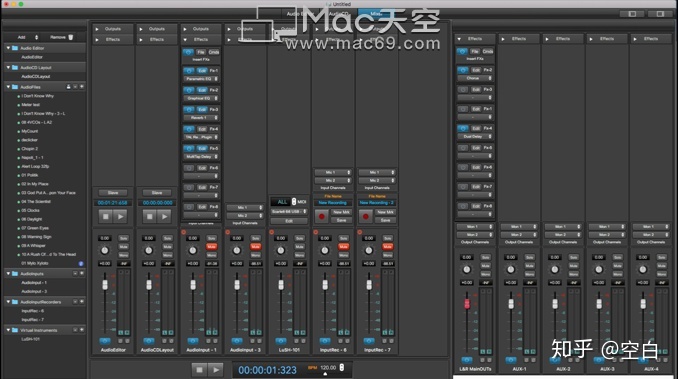Screen dimensions: 678x379
Task: Toggle Mute on InputRec - 7 channel
Action: click(x=387, y=247)
